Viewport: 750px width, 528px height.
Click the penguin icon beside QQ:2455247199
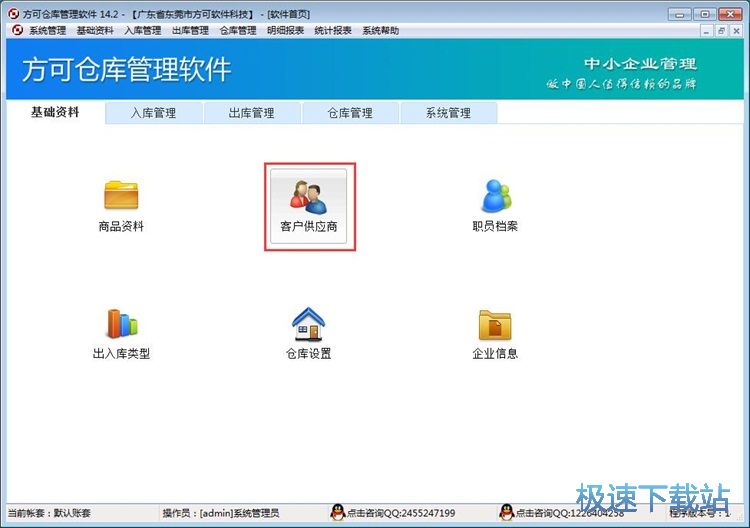338,513
